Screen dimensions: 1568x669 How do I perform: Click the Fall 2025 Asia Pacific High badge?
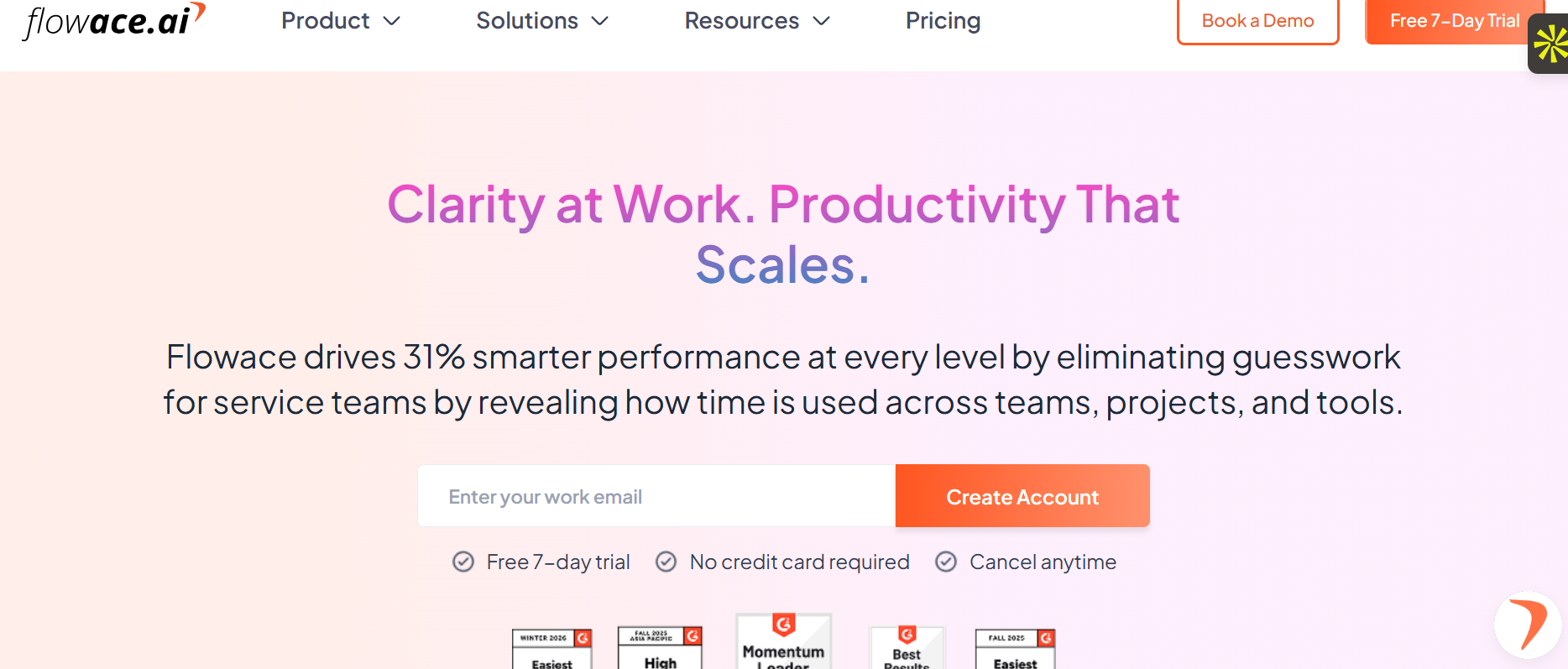pyautogui.click(x=660, y=648)
